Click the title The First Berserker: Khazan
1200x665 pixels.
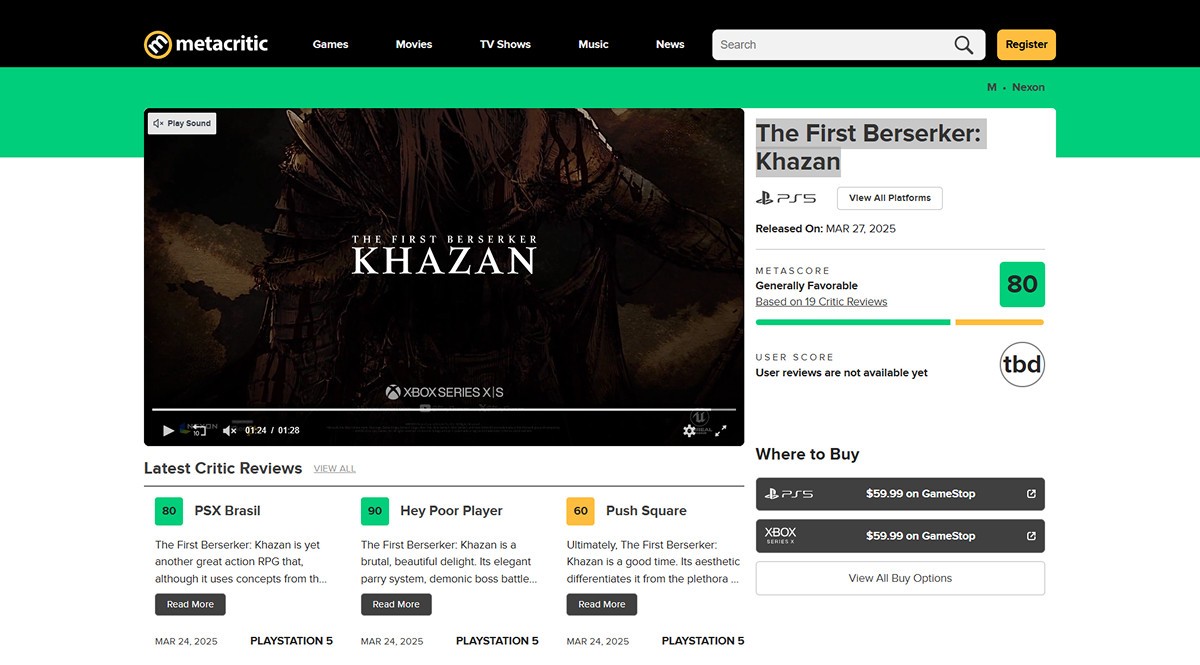coord(869,147)
